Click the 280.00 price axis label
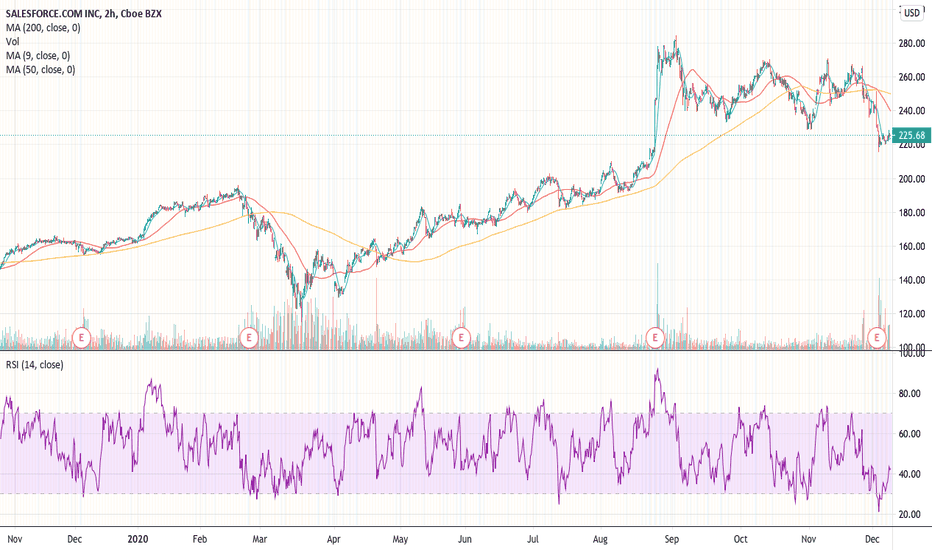This screenshot has width=932, height=550. point(912,43)
